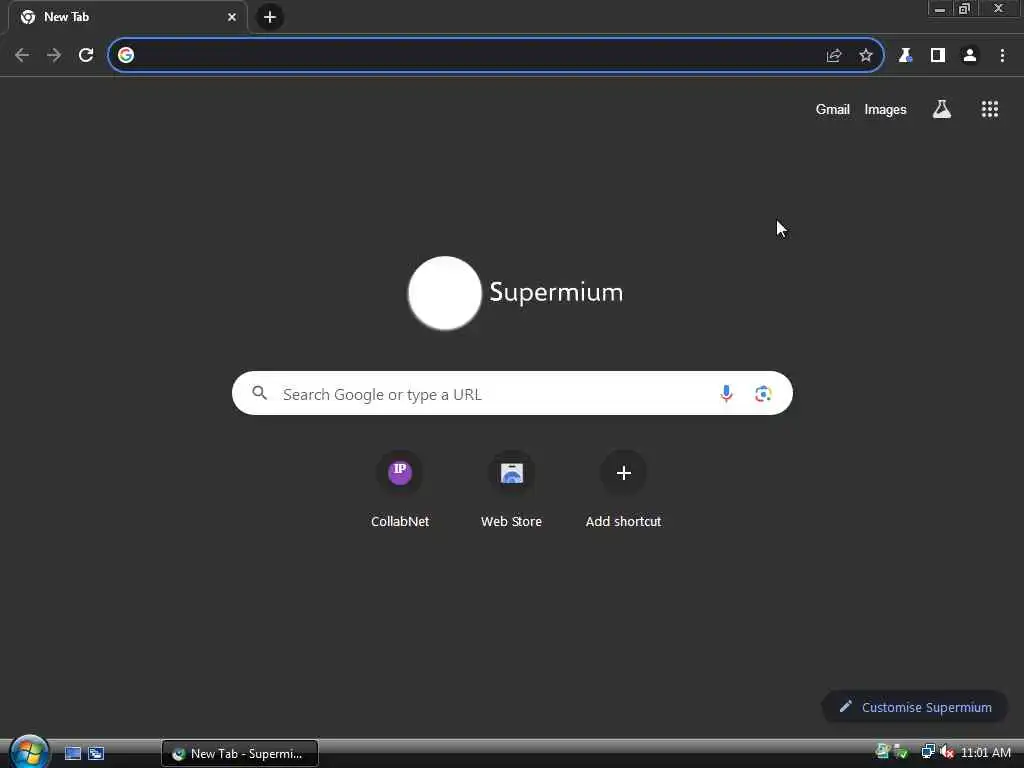The width and height of the screenshot is (1024, 768).
Task: Open the Gmail link
Action: pyautogui.click(x=832, y=109)
